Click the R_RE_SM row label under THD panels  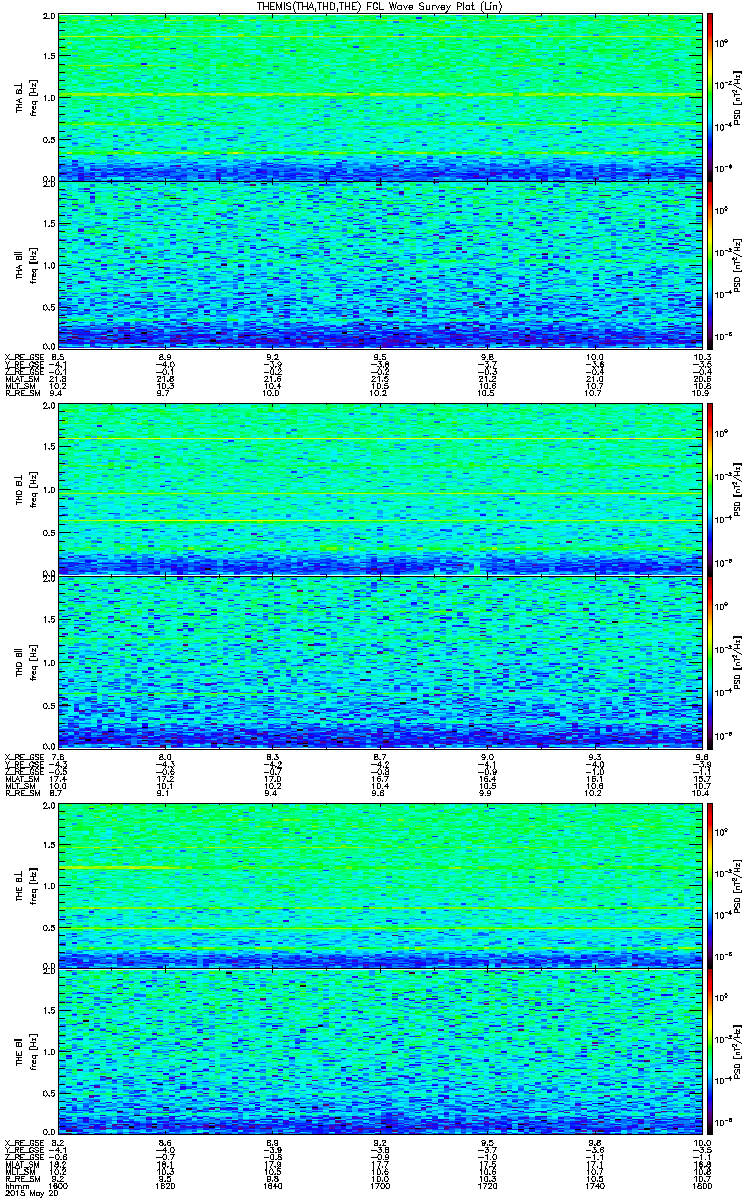point(22,793)
